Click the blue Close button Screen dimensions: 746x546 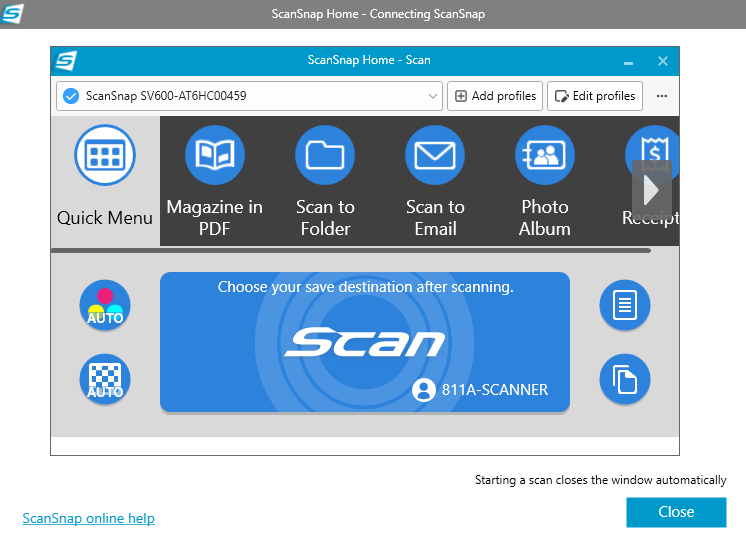[x=676, y=512]
